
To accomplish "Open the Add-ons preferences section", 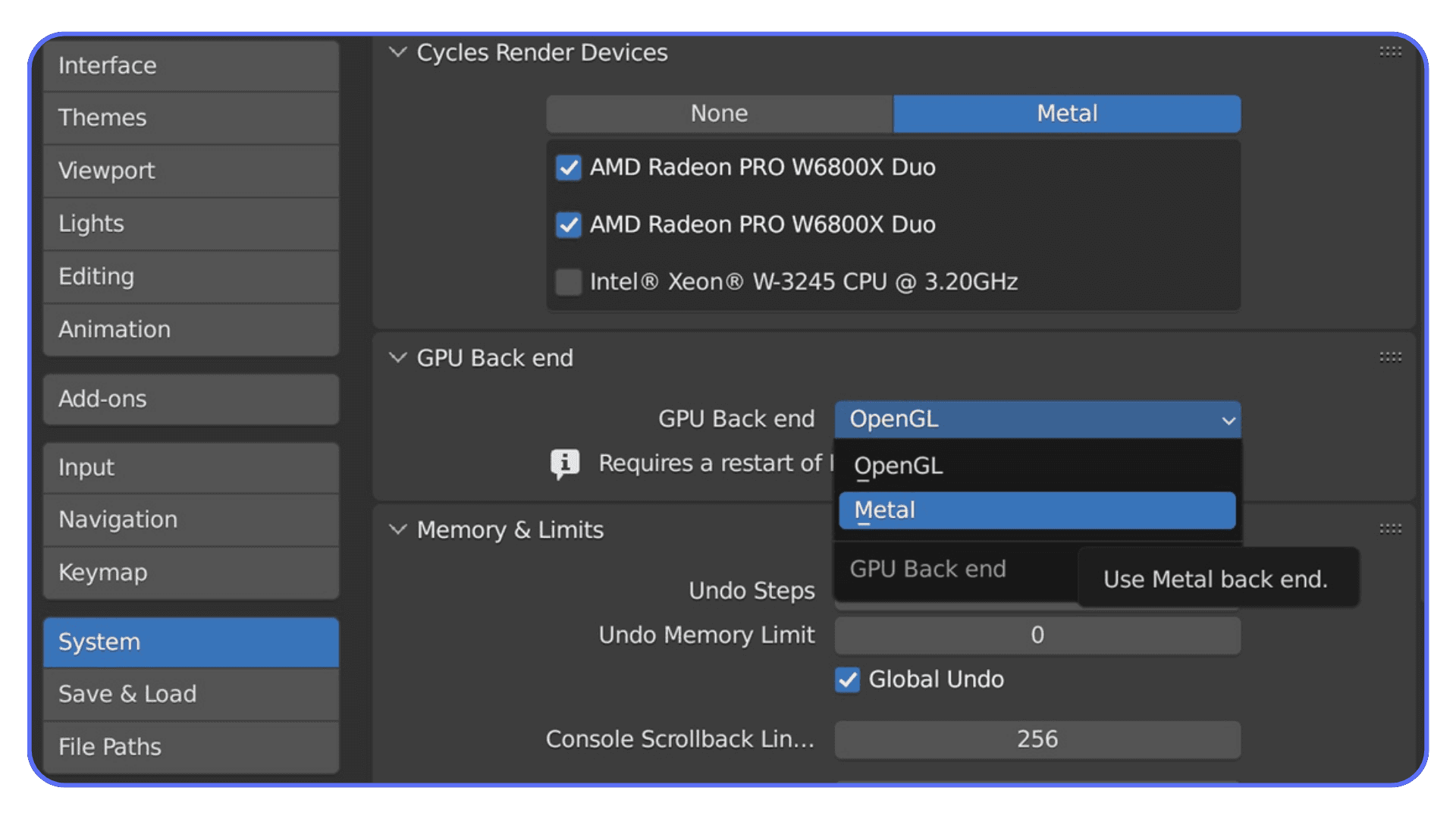I will [x=190, y=399].
